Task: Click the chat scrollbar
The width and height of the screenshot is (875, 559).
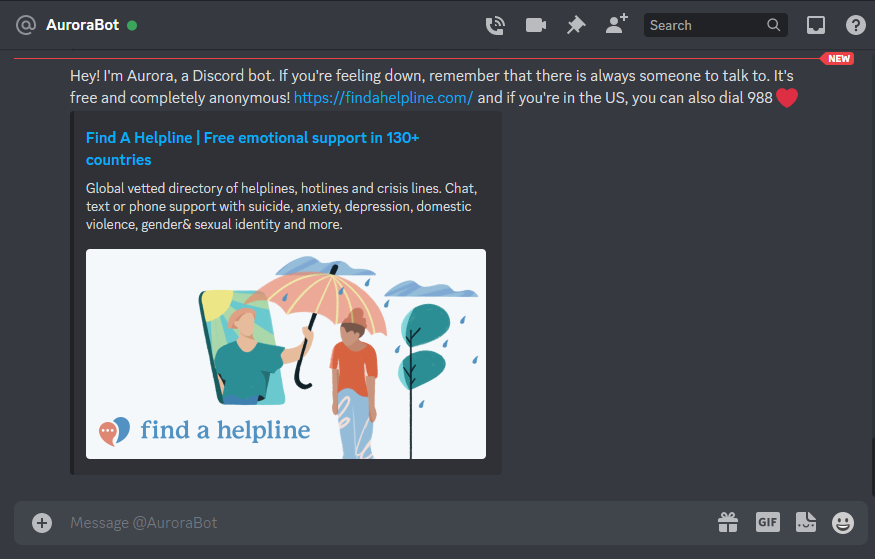Action: [873, 467]
